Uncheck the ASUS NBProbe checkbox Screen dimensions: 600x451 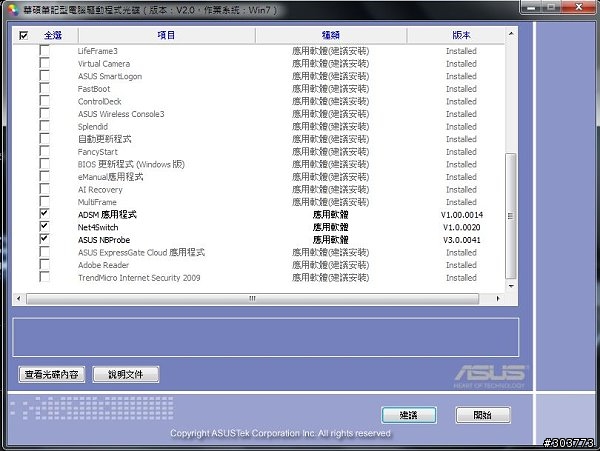(44, 239)
